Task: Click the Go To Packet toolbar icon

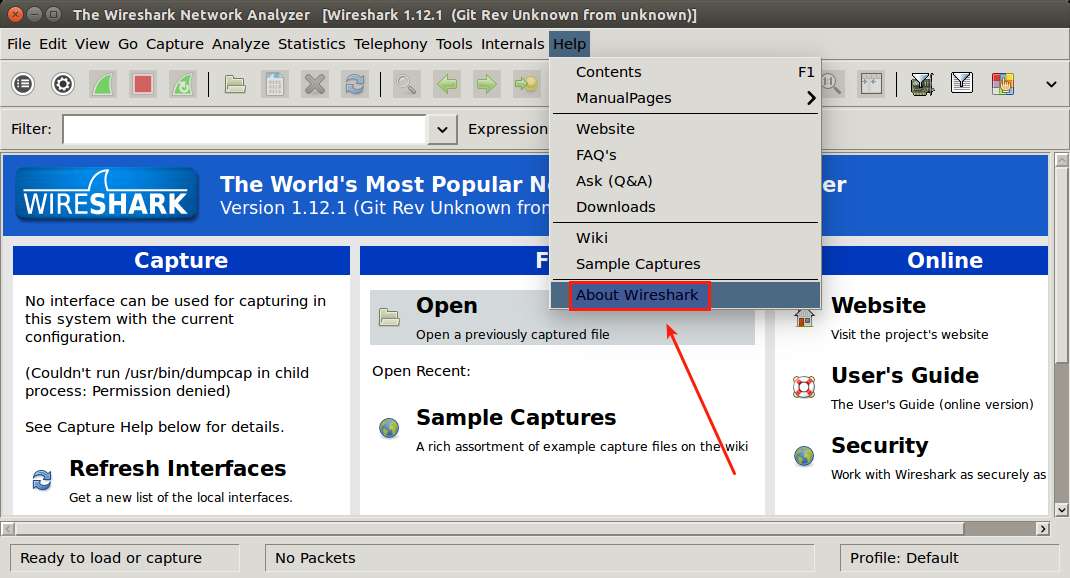Action: click(526, 84)
